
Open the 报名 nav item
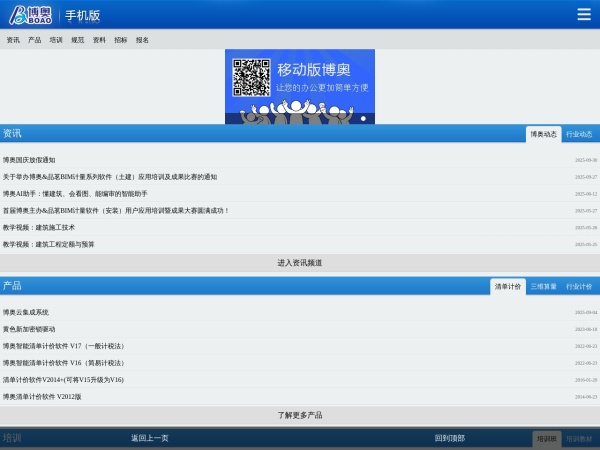click(142, 40)
